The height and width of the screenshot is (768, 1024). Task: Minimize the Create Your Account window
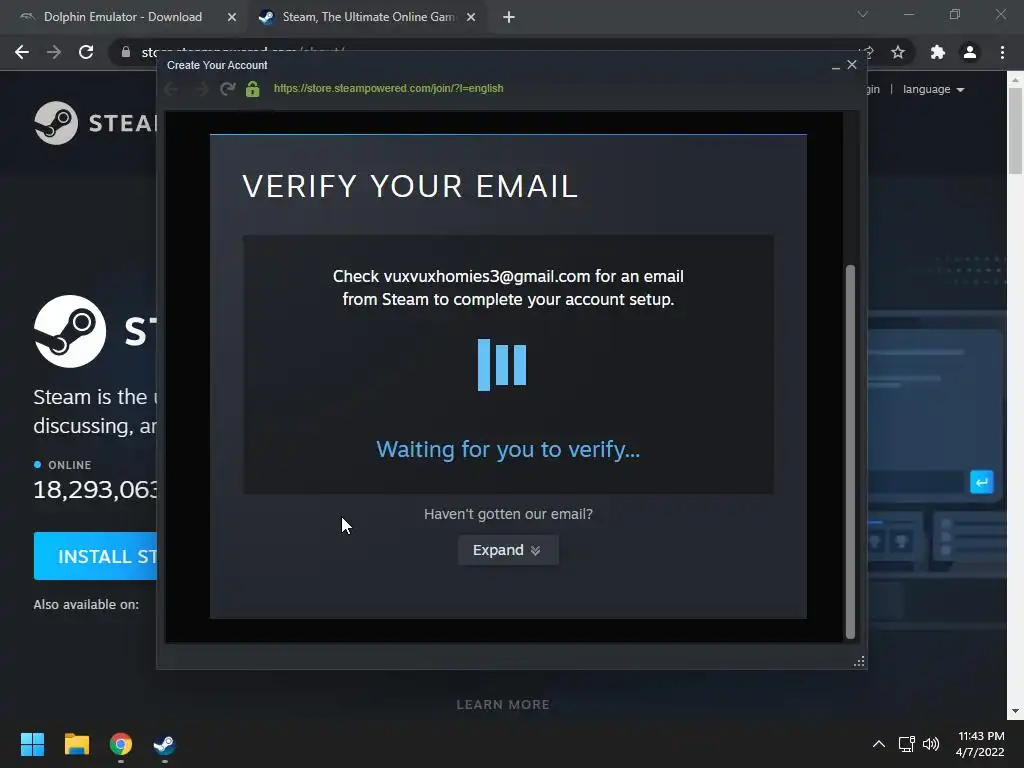click(835, 65)
